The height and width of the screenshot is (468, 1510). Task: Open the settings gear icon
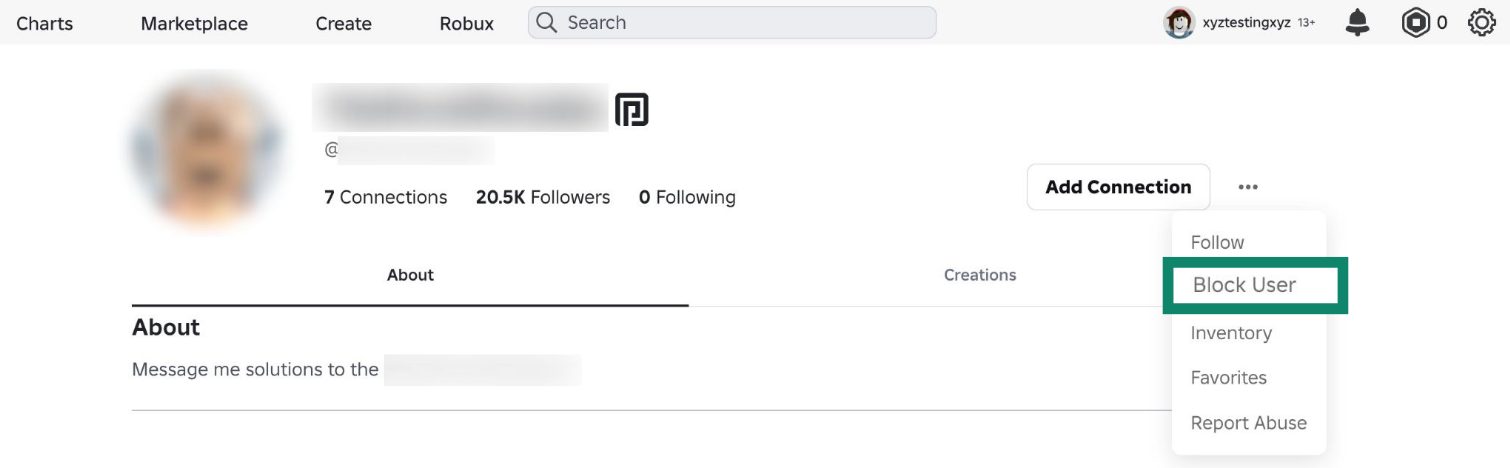[x=1481, y=23]
